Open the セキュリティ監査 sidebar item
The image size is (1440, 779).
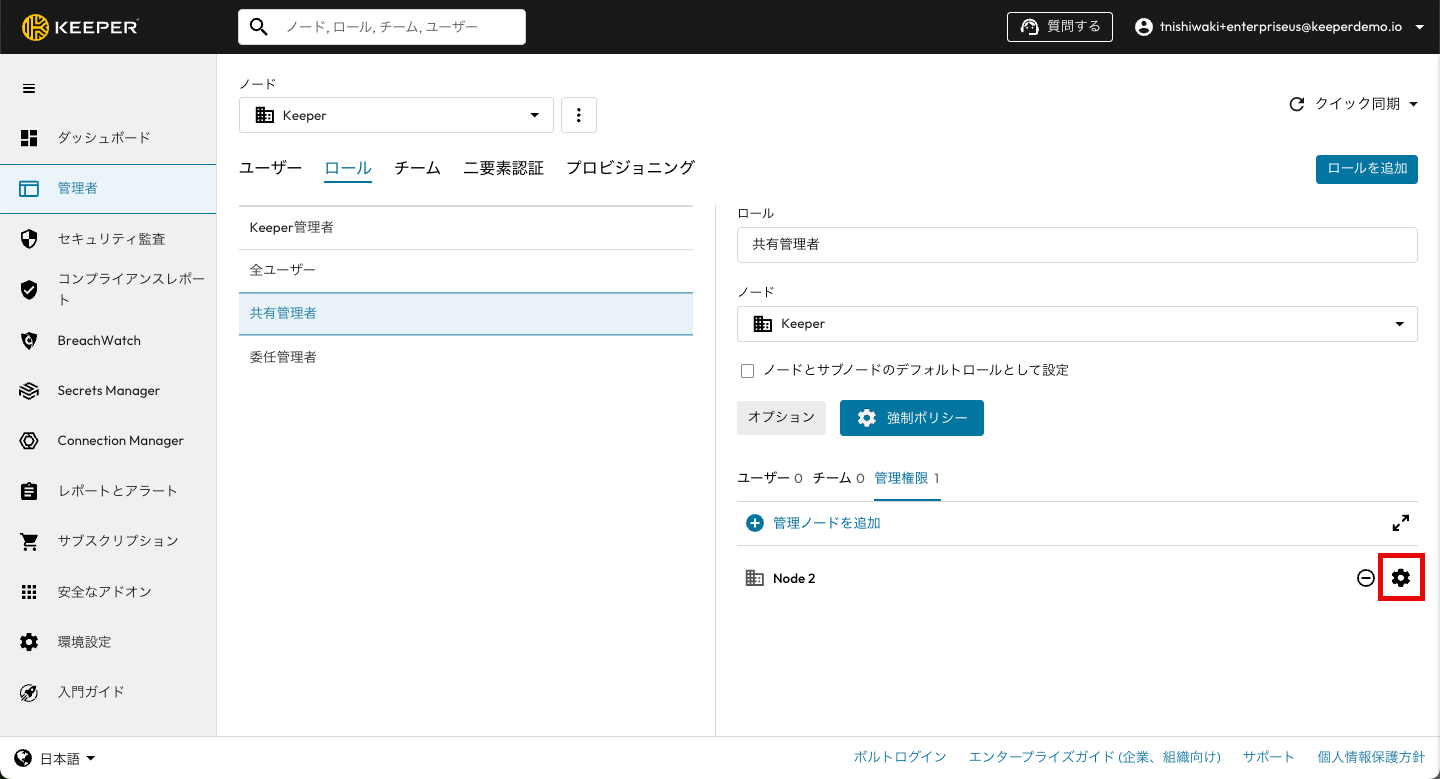[111, 239]
